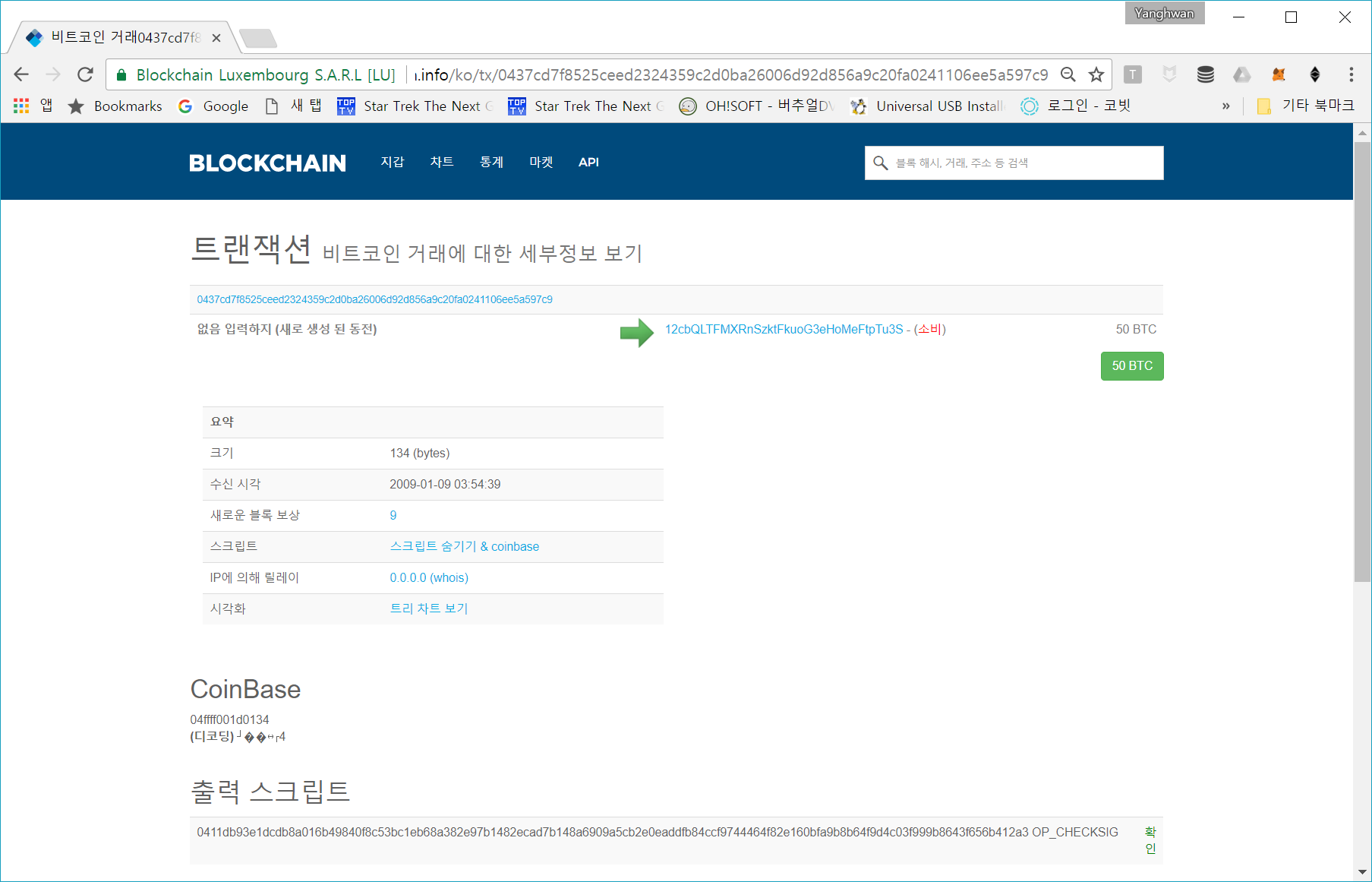Image resolution: width=1372 pixels, height=882 pixels.
Task: Reload the page with the refresh icon
Action: tap(85, 74)
